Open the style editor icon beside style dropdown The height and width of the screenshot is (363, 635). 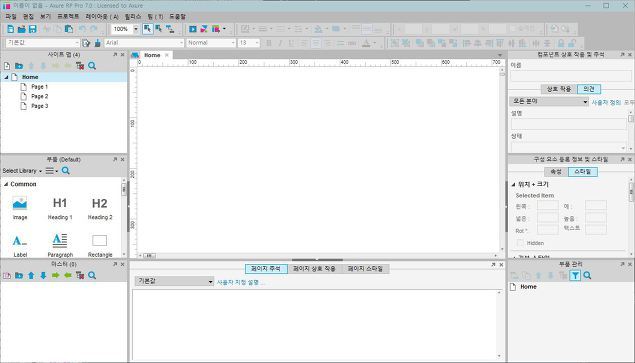pyautogui.click(x=86, y=43)
